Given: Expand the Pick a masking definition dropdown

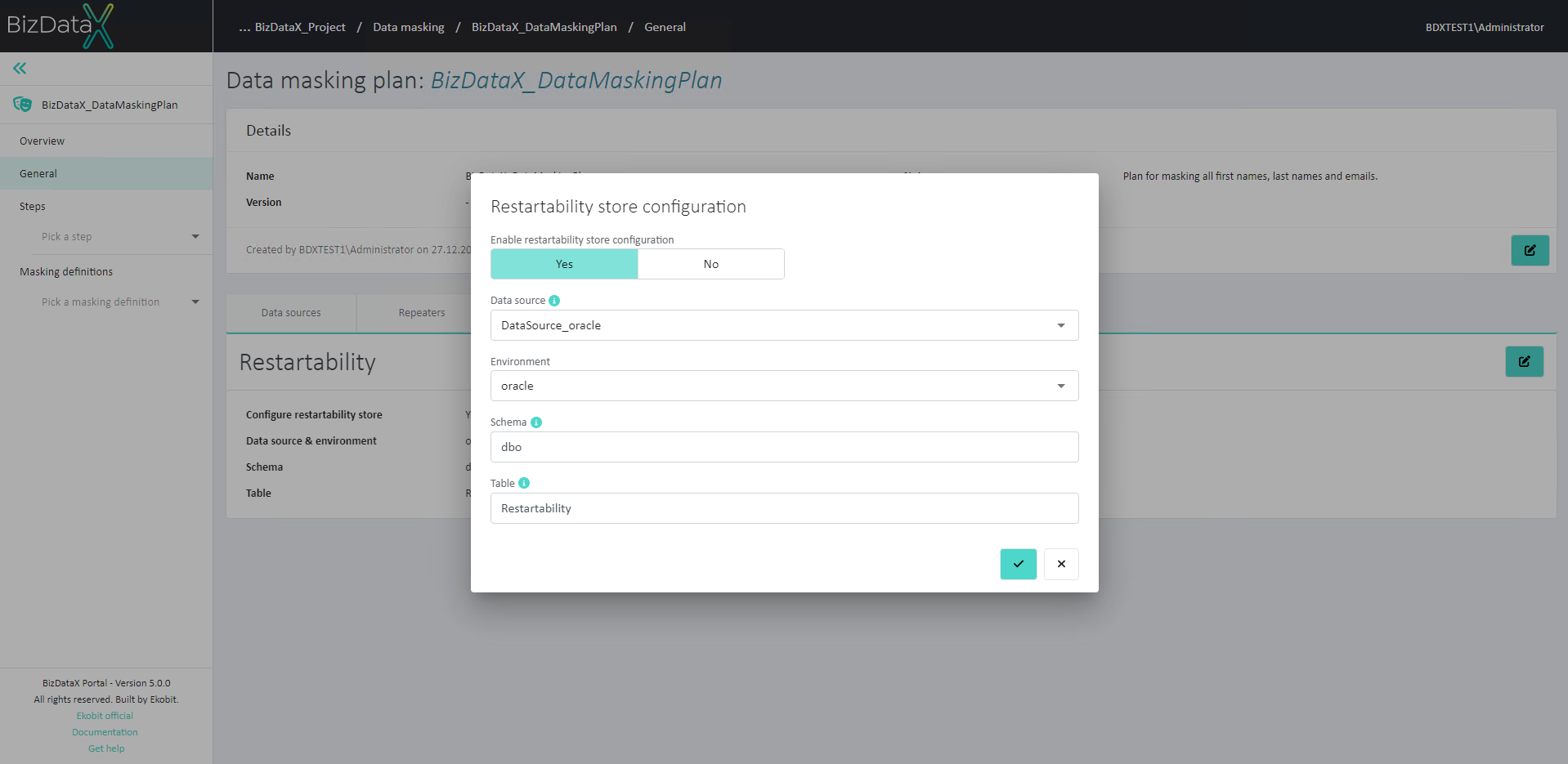Looking at the screenshot, I should 121,302.
